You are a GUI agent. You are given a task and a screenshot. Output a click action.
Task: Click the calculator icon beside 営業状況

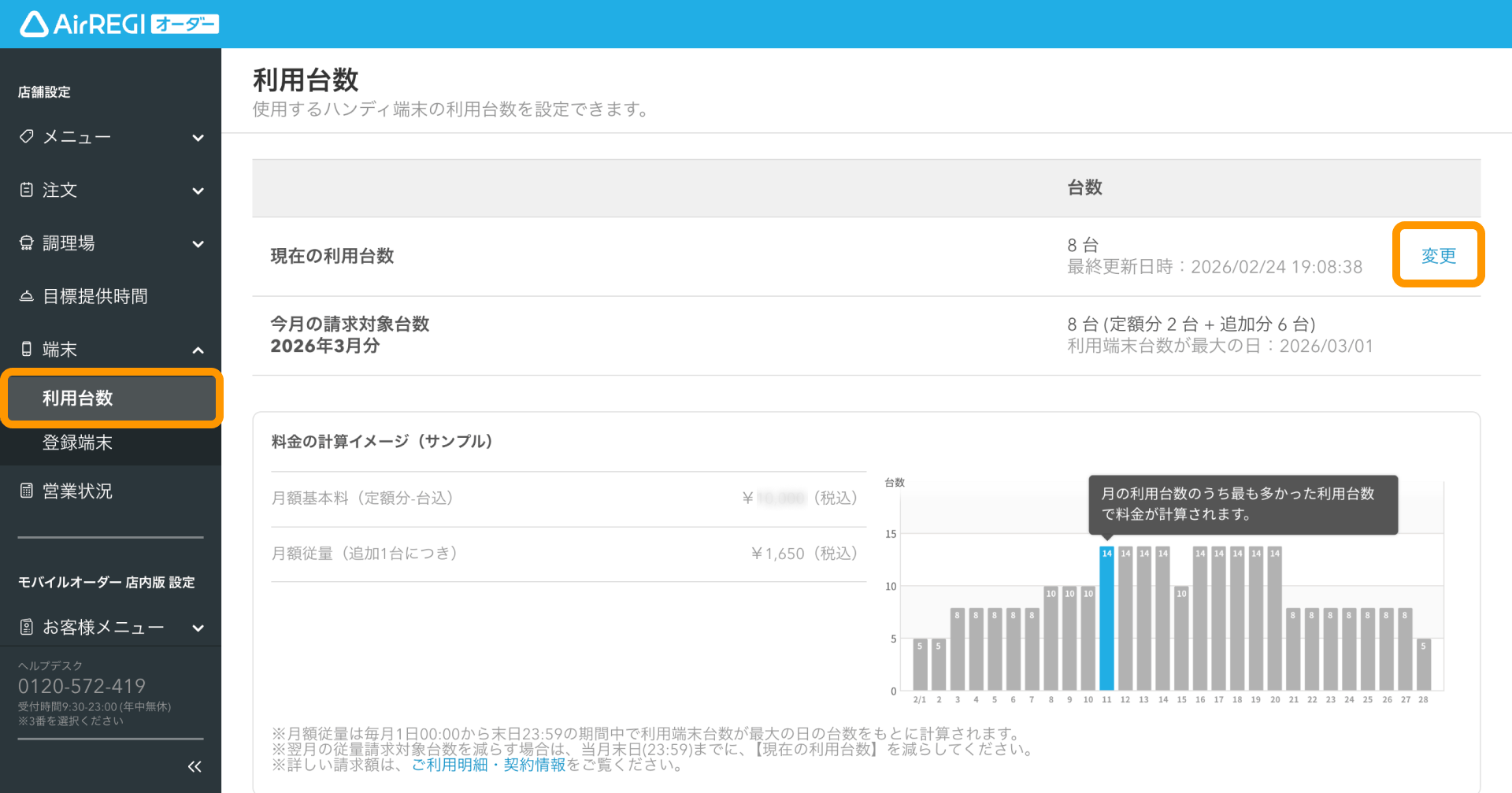(27, 491)
